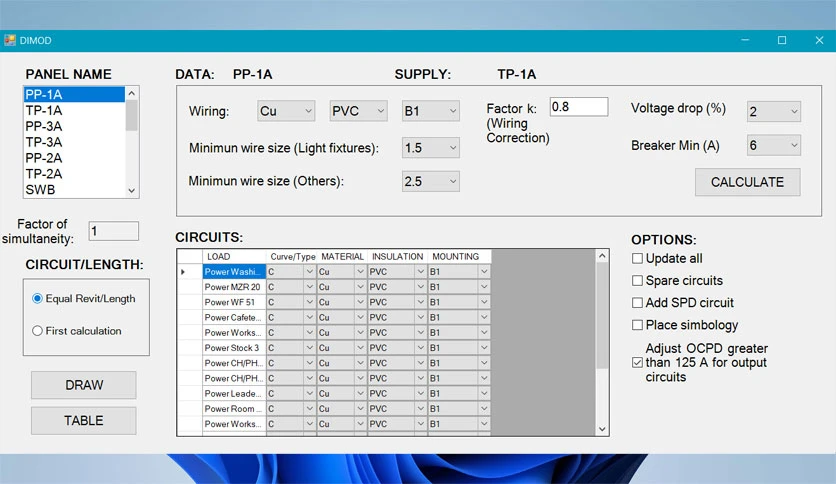Select PP-1A in the panel list
This screenshot has height=484, width=836.
(x=74, y=94)
